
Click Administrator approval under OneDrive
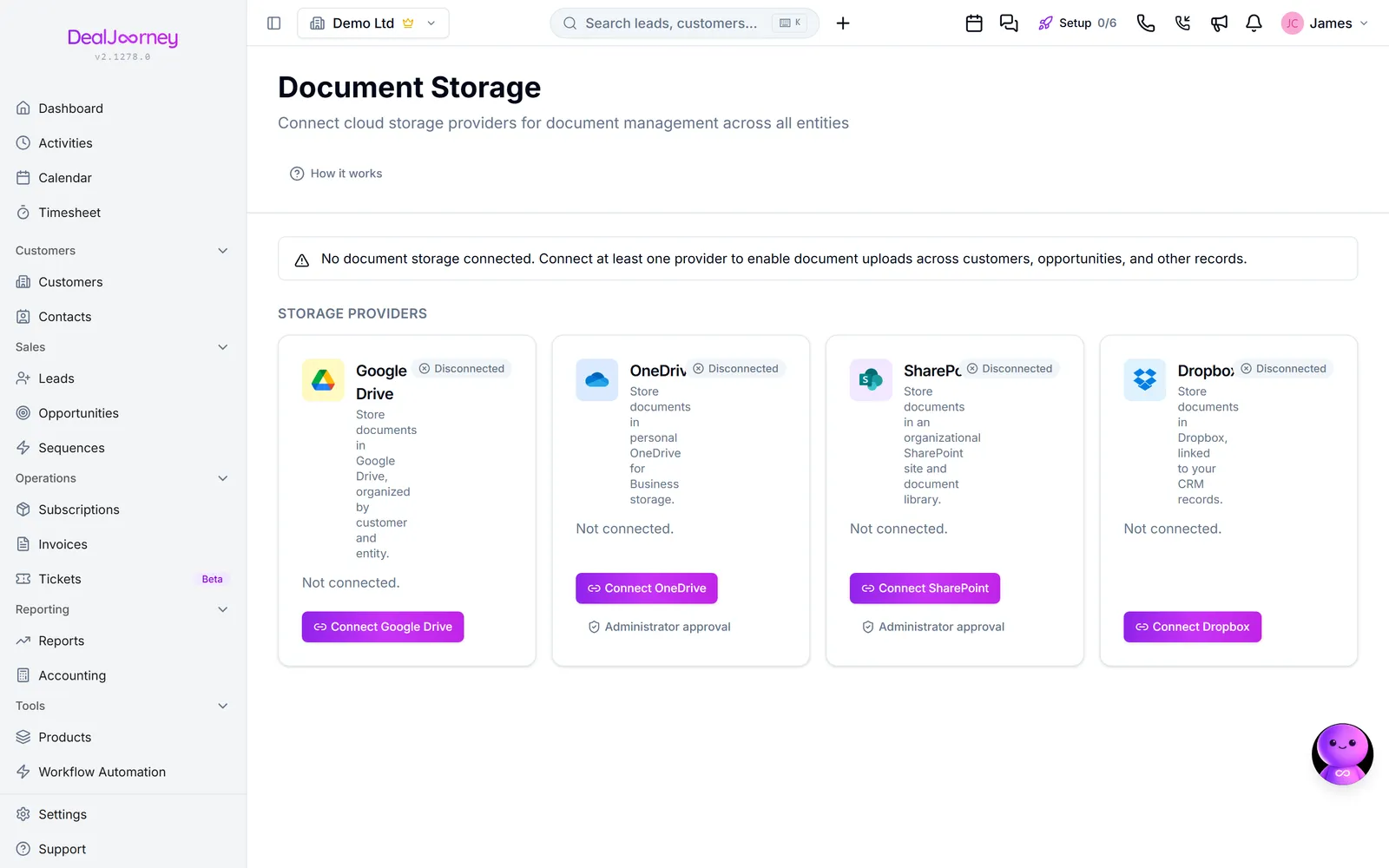click(x=660, y=627)
